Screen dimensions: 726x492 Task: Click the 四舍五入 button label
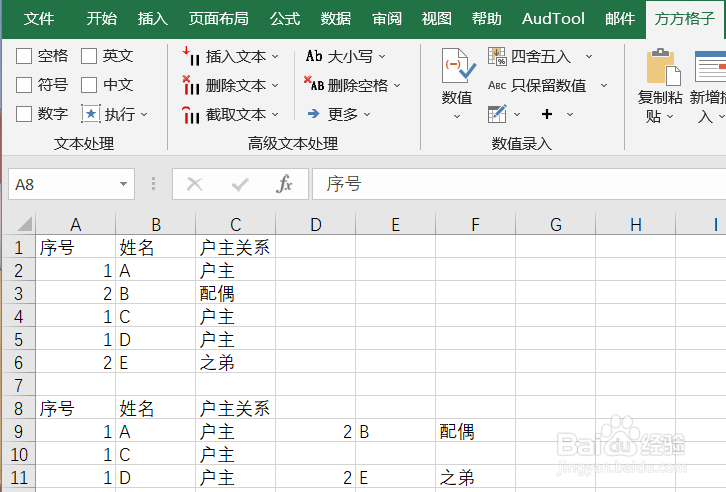(x=541, y=56)
